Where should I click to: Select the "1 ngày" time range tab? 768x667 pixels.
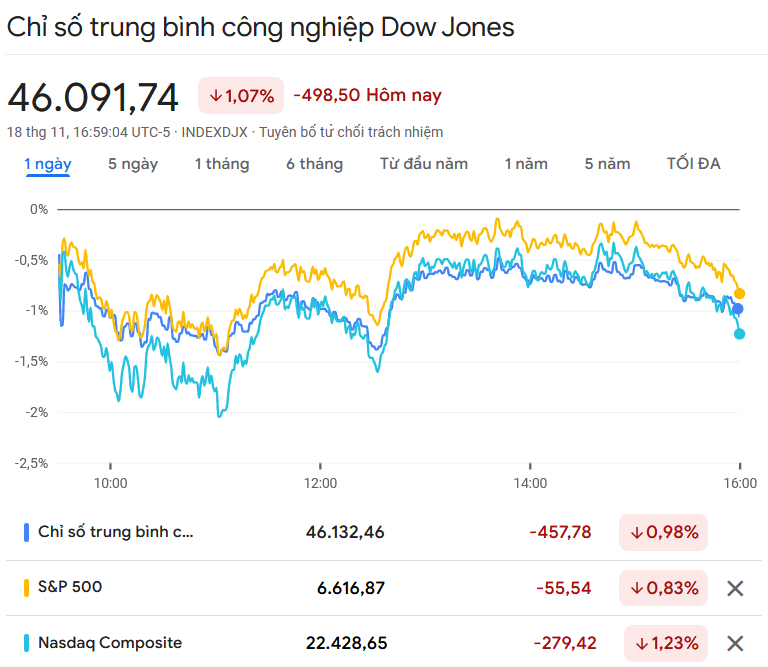48,164
